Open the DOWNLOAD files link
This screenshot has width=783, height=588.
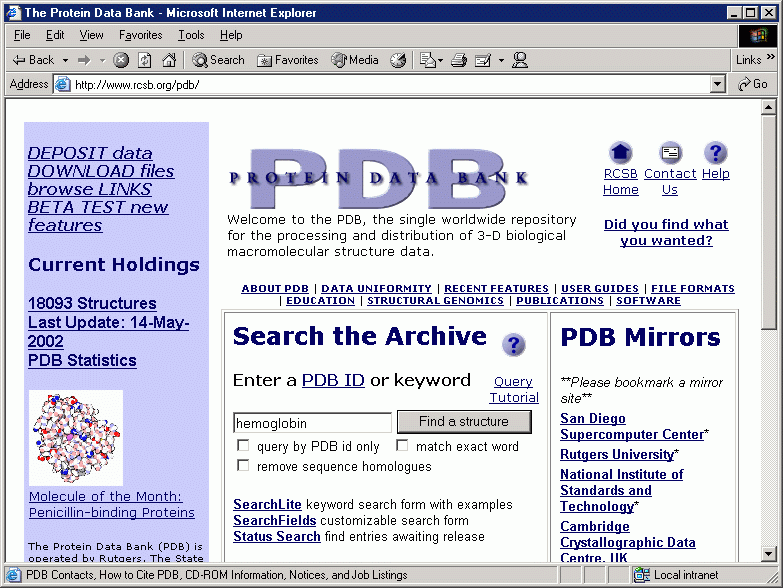click(101, 171)
